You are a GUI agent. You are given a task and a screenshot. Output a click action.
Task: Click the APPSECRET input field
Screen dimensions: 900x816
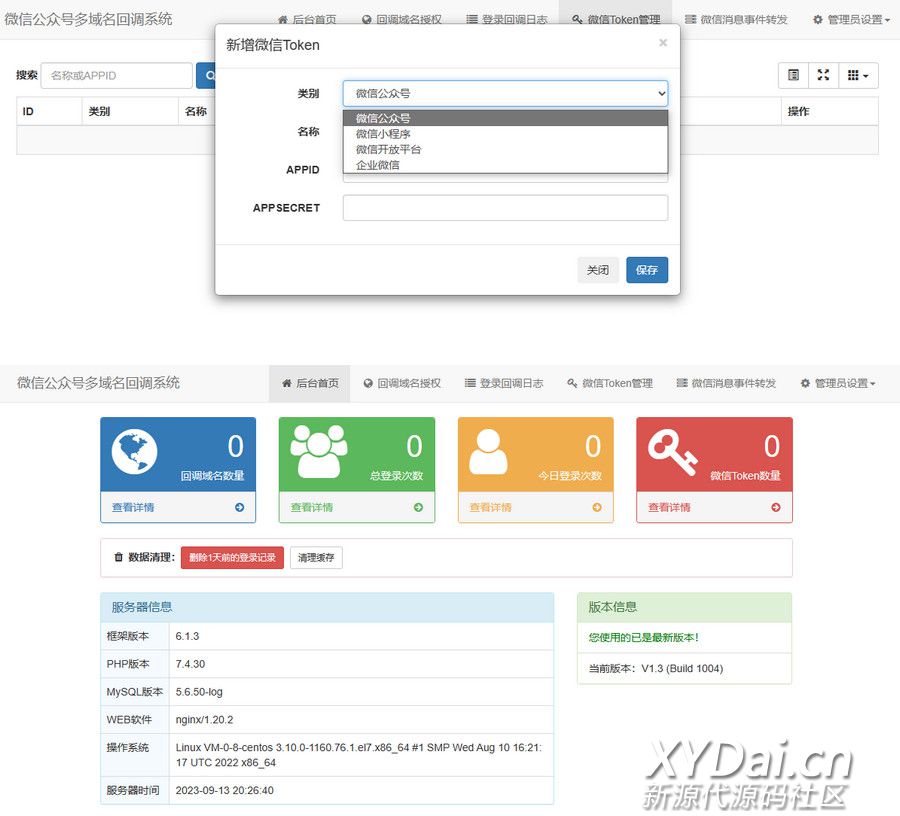[x=505, y=208]
